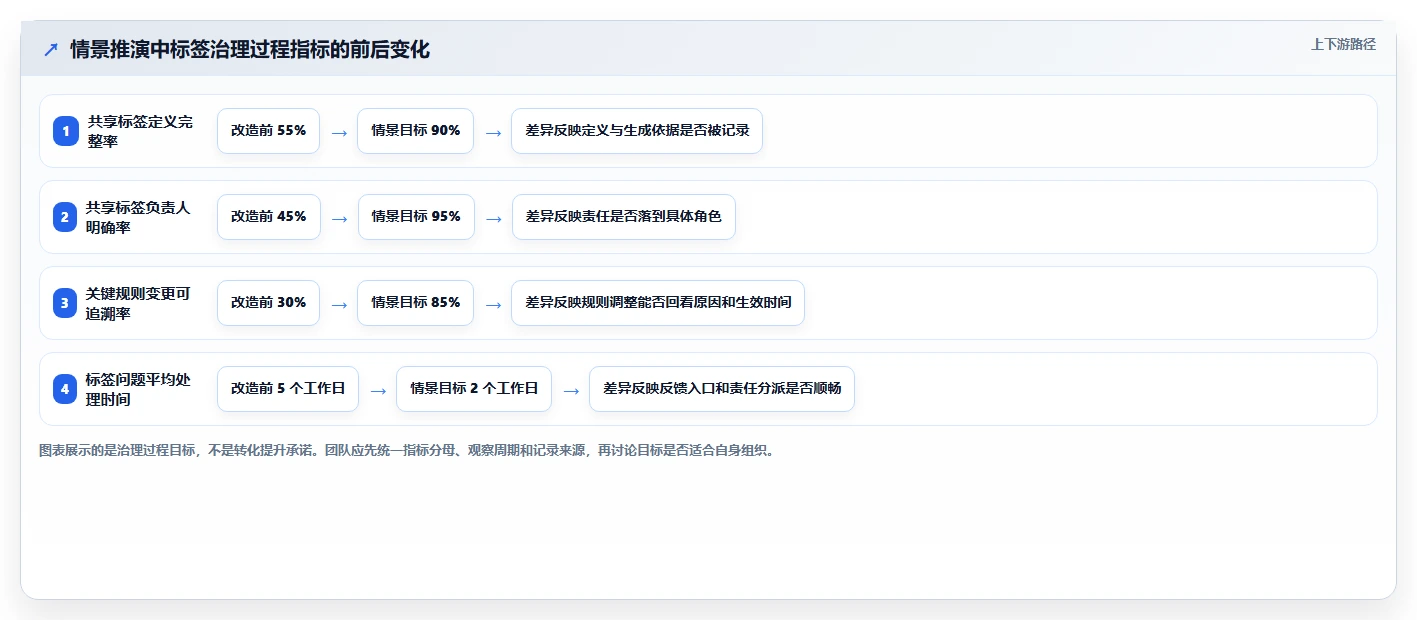Click the 改造前 45% chip

click(268, 217)
